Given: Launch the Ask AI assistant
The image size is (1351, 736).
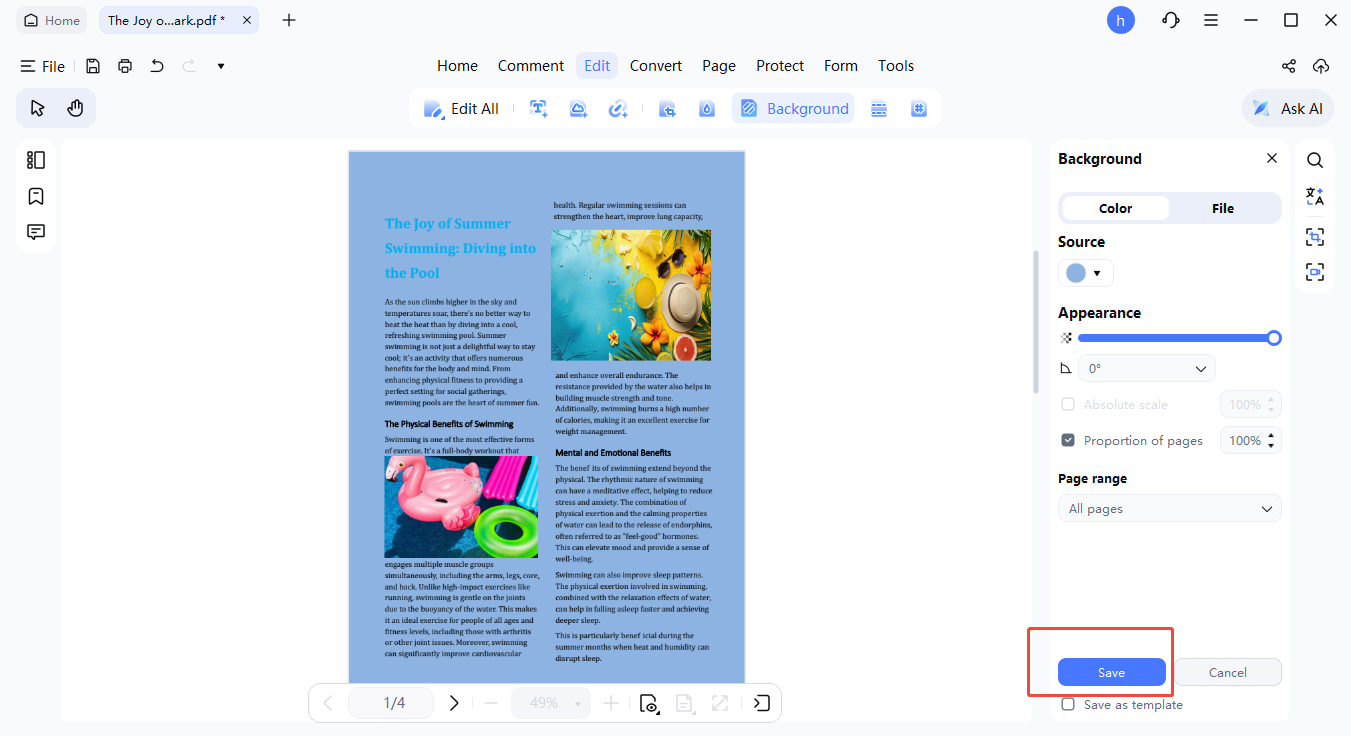Looking at the screenshot, I should 1287,108.
